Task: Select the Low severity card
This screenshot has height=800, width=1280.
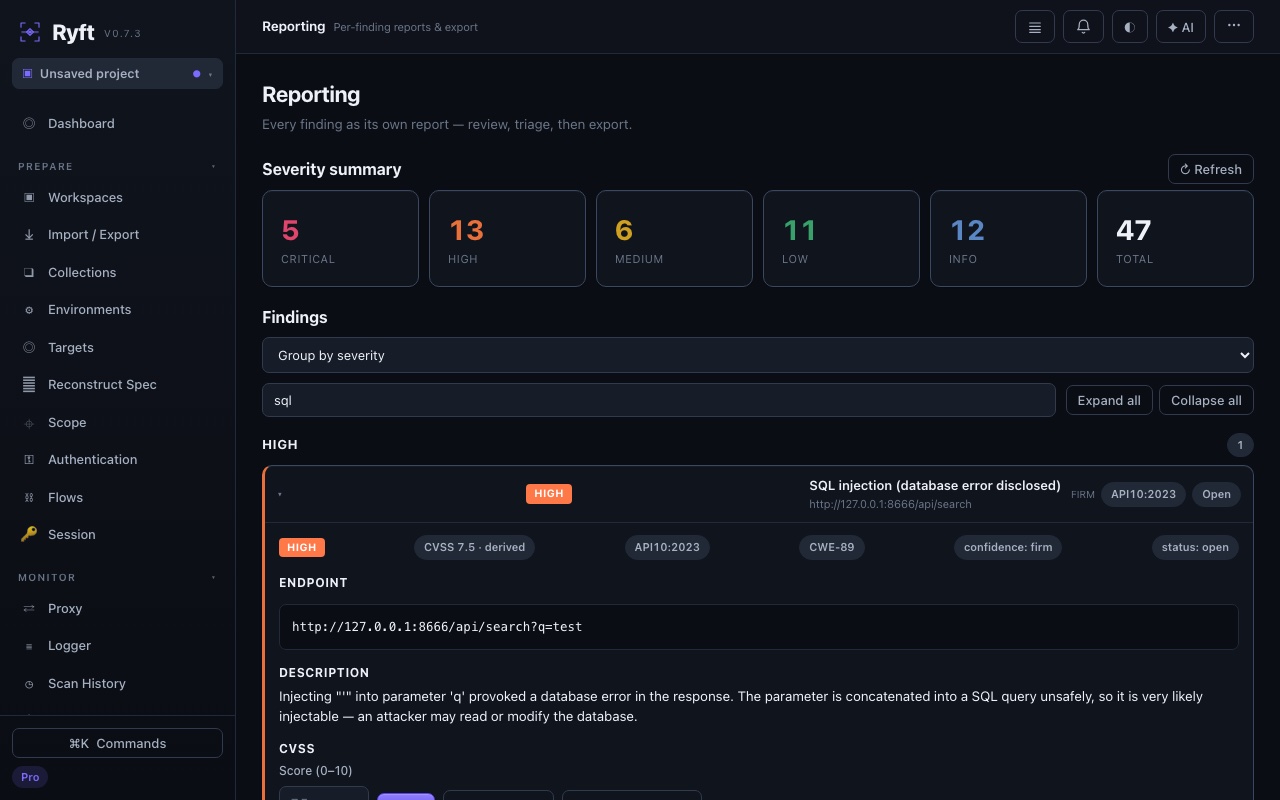Action: point(841,238)
